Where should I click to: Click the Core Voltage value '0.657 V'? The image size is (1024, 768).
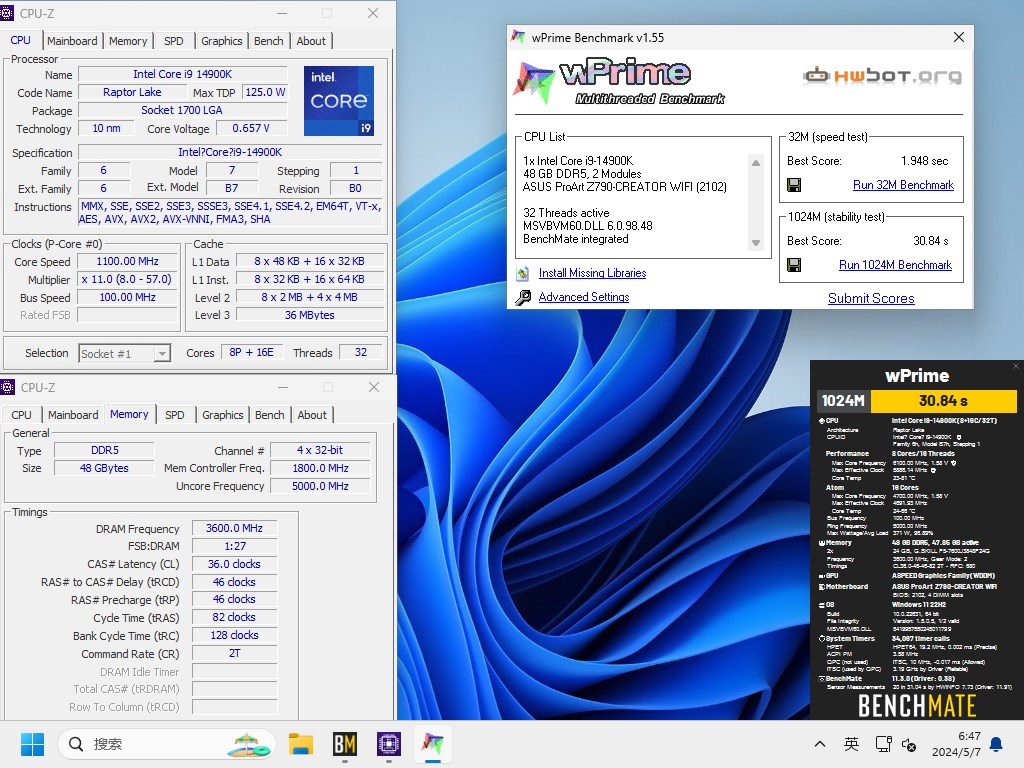[251, 128]
